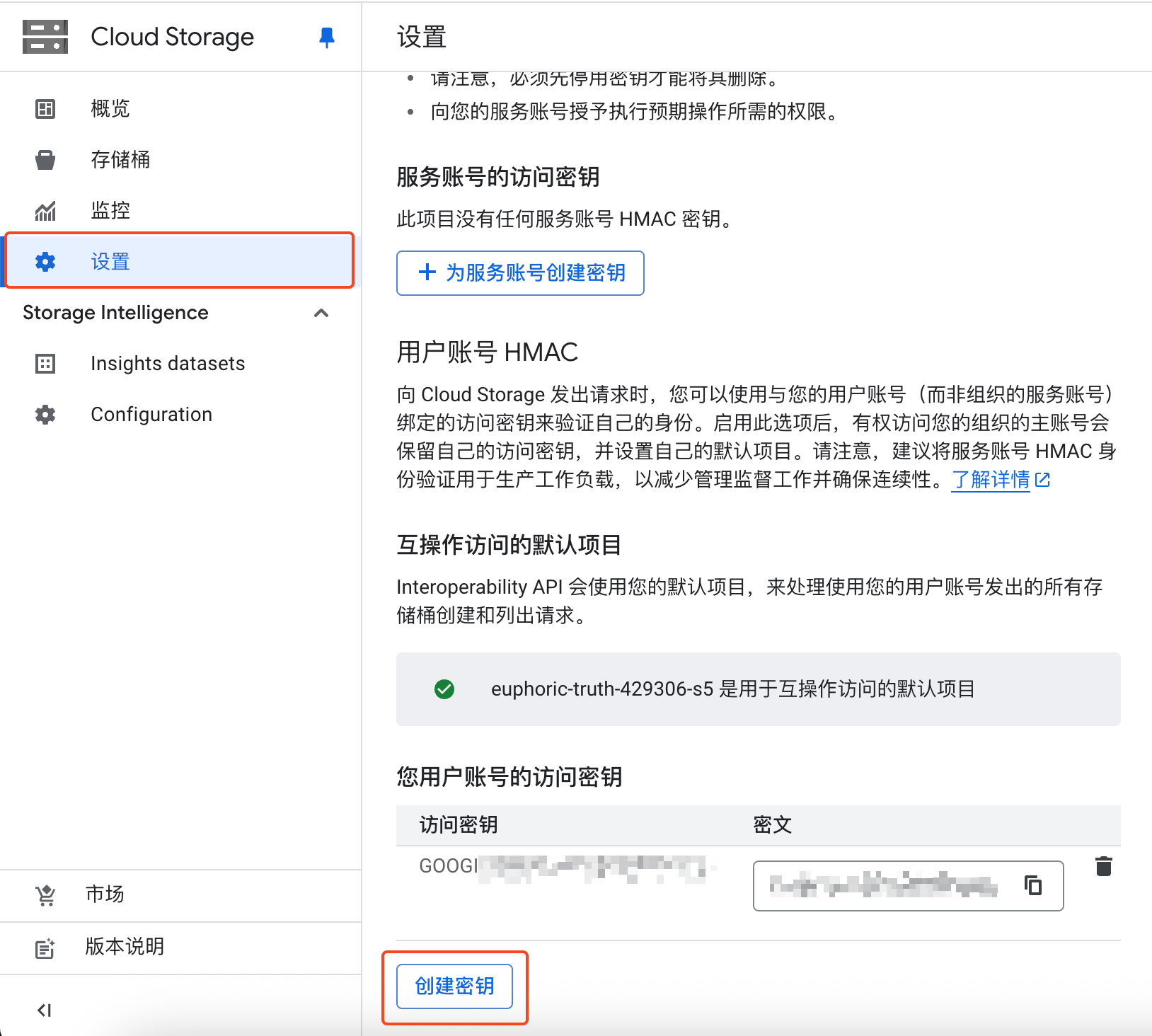Click the marketplace cart icon
Image resolution: width=1152 pixels, height=1036 pixels.
(45, 895)
